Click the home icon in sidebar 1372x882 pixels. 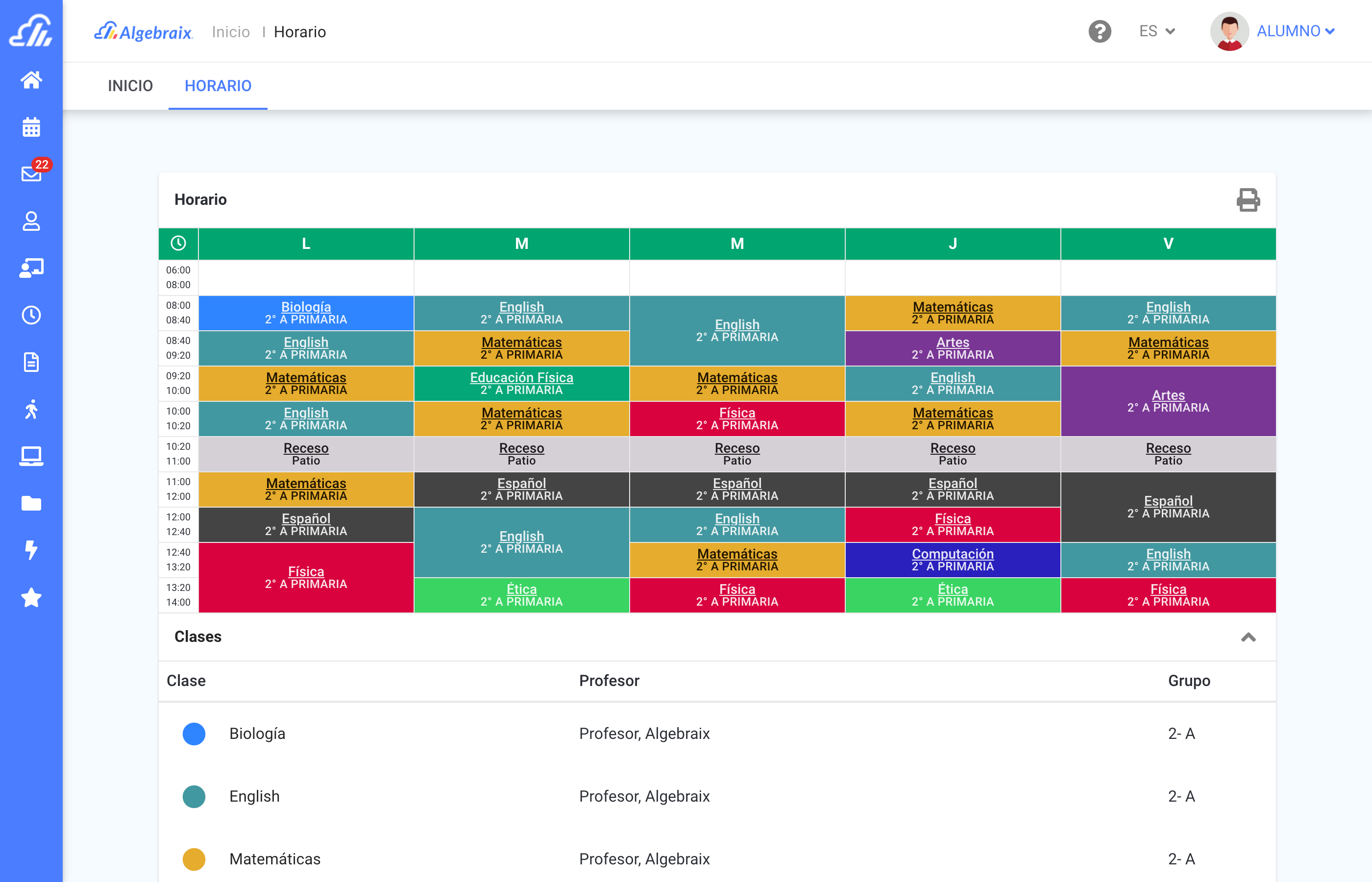click(x=31, y=80)
